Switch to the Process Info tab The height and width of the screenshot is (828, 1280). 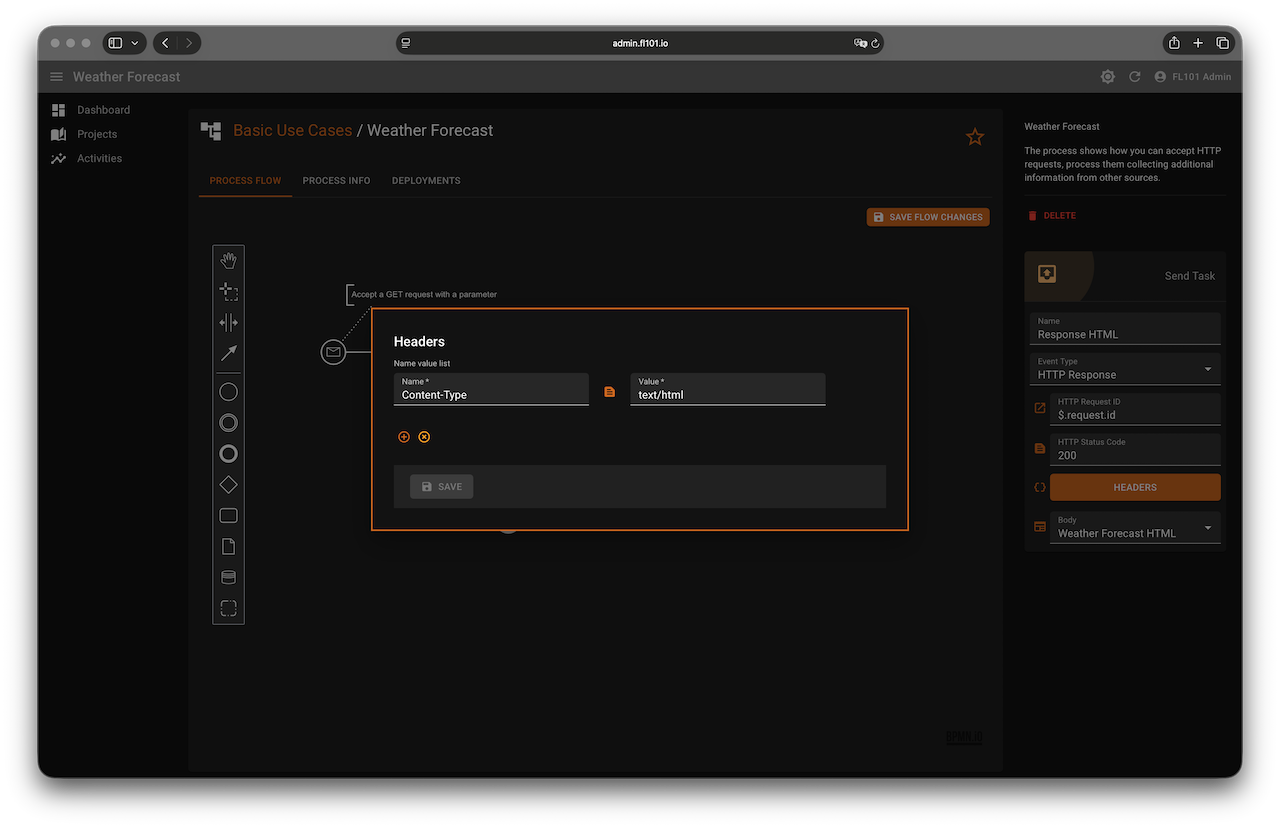[336, 181]
